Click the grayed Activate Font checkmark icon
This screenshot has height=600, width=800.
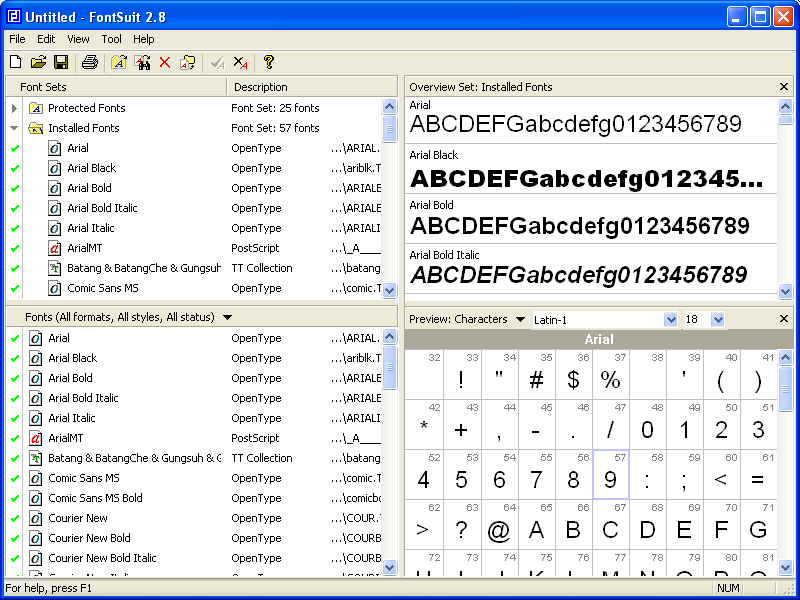coord(217,62)
